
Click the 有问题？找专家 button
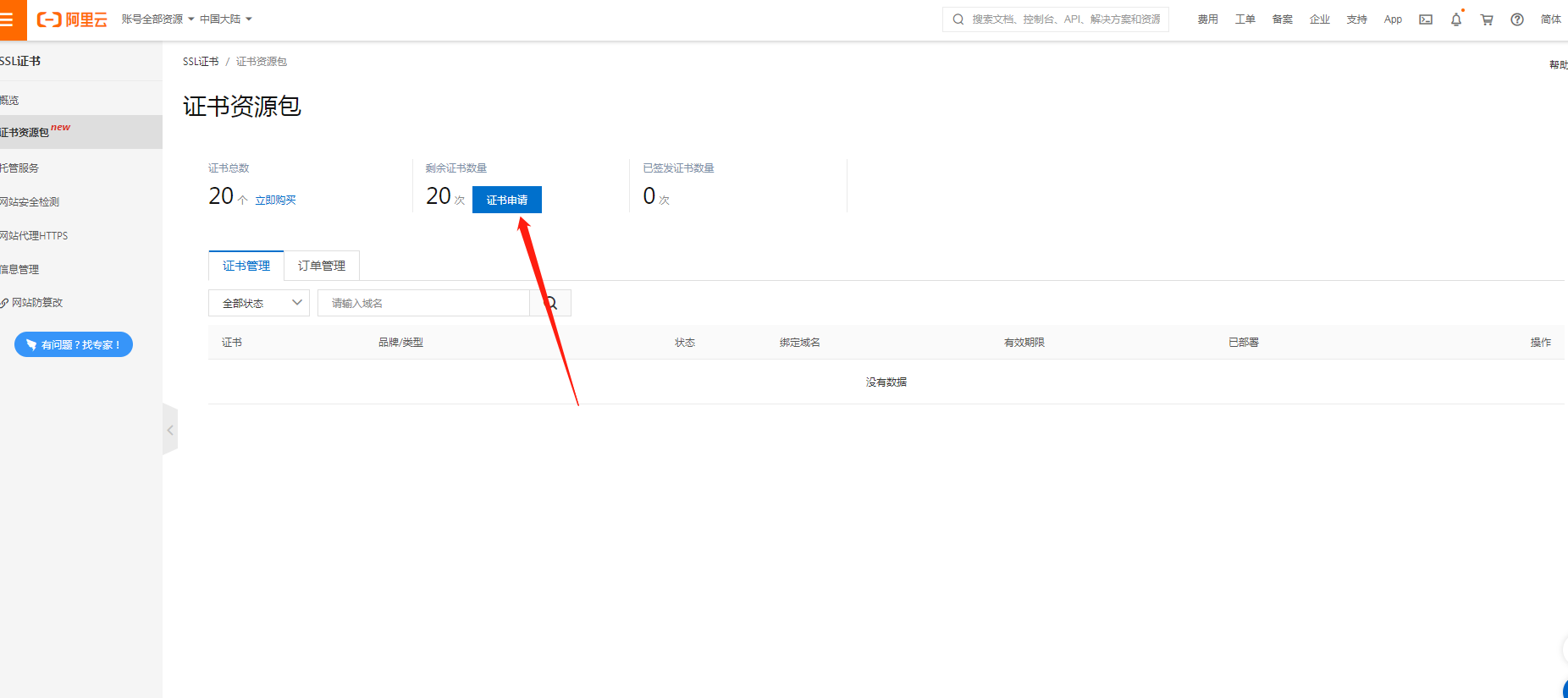(x=74, y=344)
